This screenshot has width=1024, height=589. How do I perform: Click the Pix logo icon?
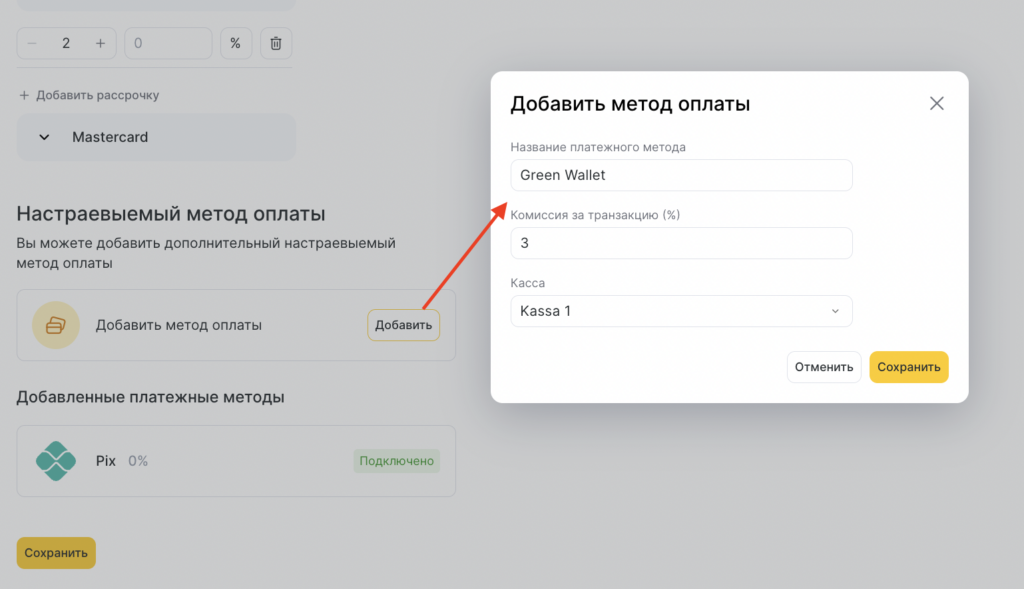click(56, 461)
